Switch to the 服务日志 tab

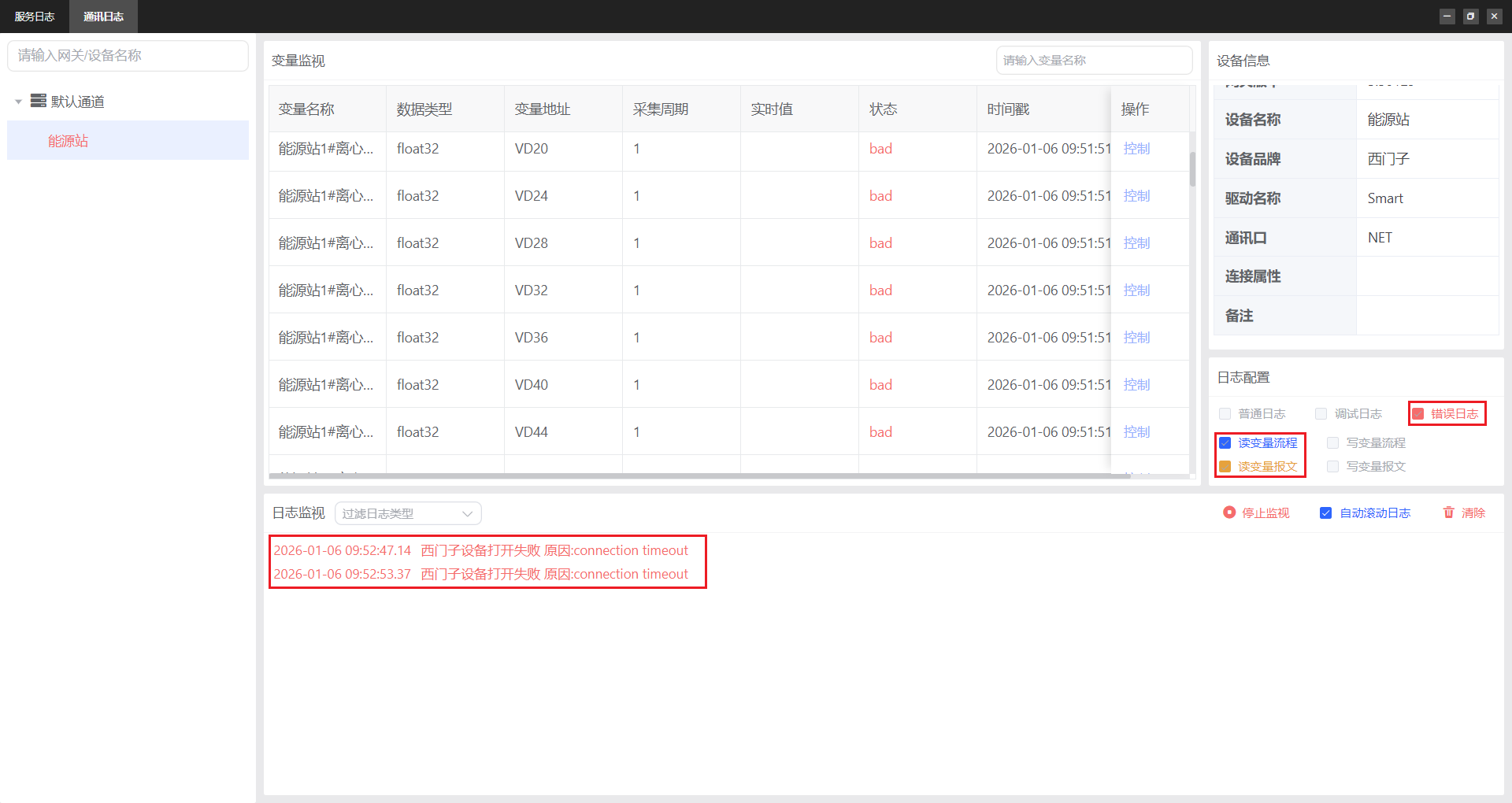point(35,17)
